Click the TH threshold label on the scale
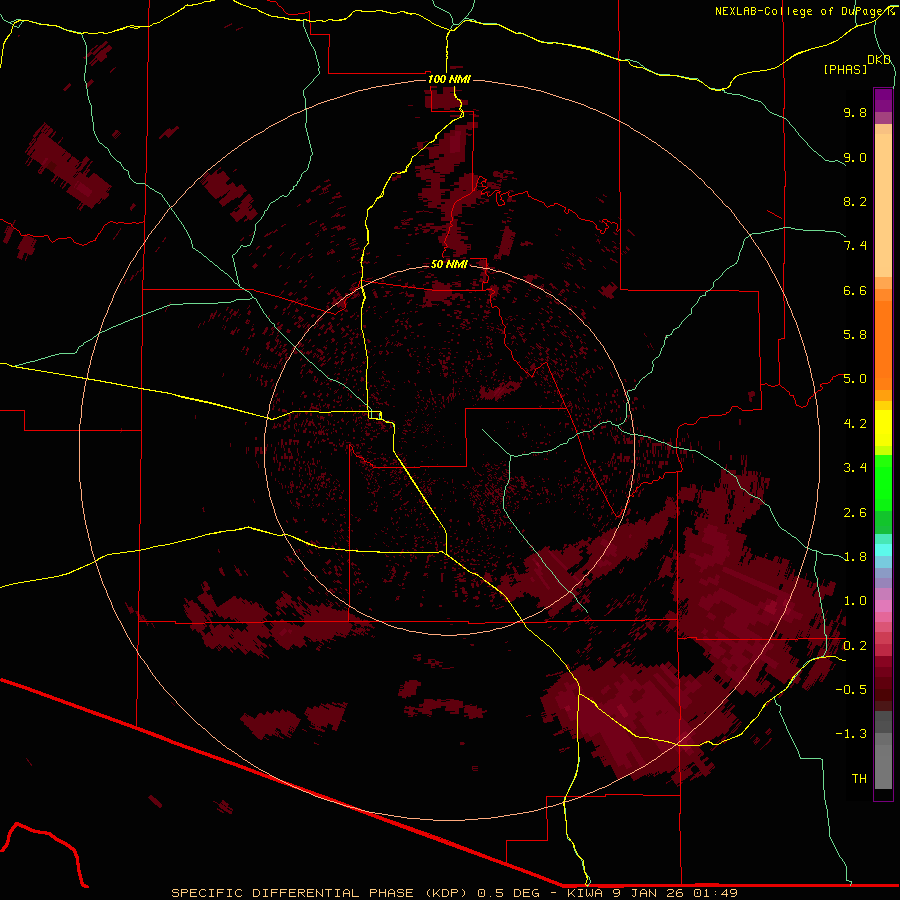Screen dimensions: 900x900 pos(859,779)
